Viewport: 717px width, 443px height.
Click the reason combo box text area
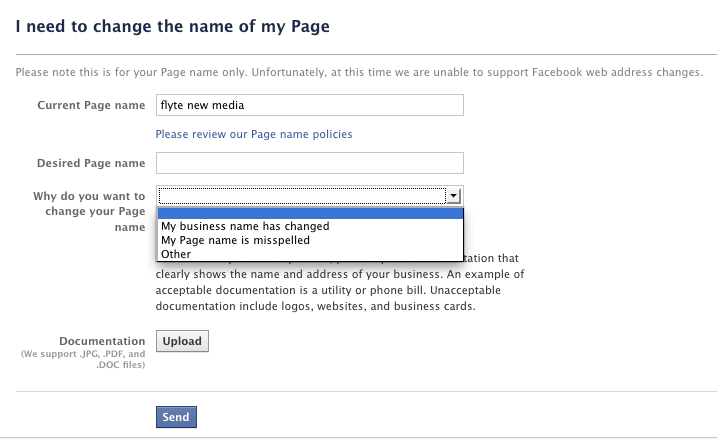click(x=300, y=196)
